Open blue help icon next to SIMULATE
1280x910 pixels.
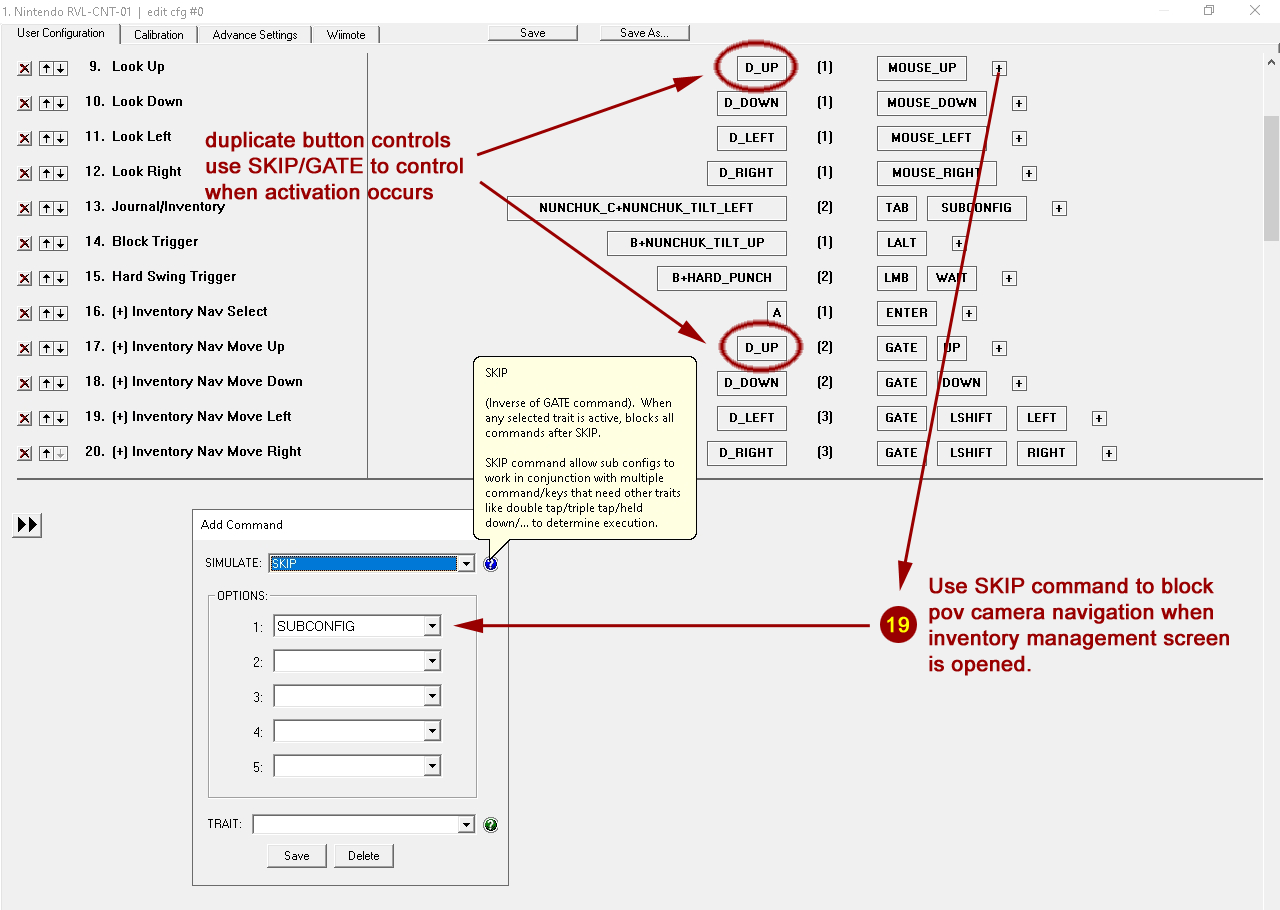pyautogui.click(x=490, y=564)
